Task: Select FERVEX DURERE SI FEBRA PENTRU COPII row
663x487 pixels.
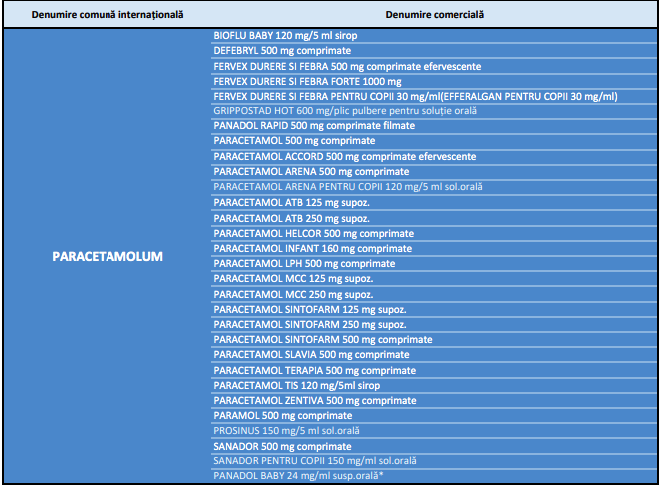Action: point(434,96)
